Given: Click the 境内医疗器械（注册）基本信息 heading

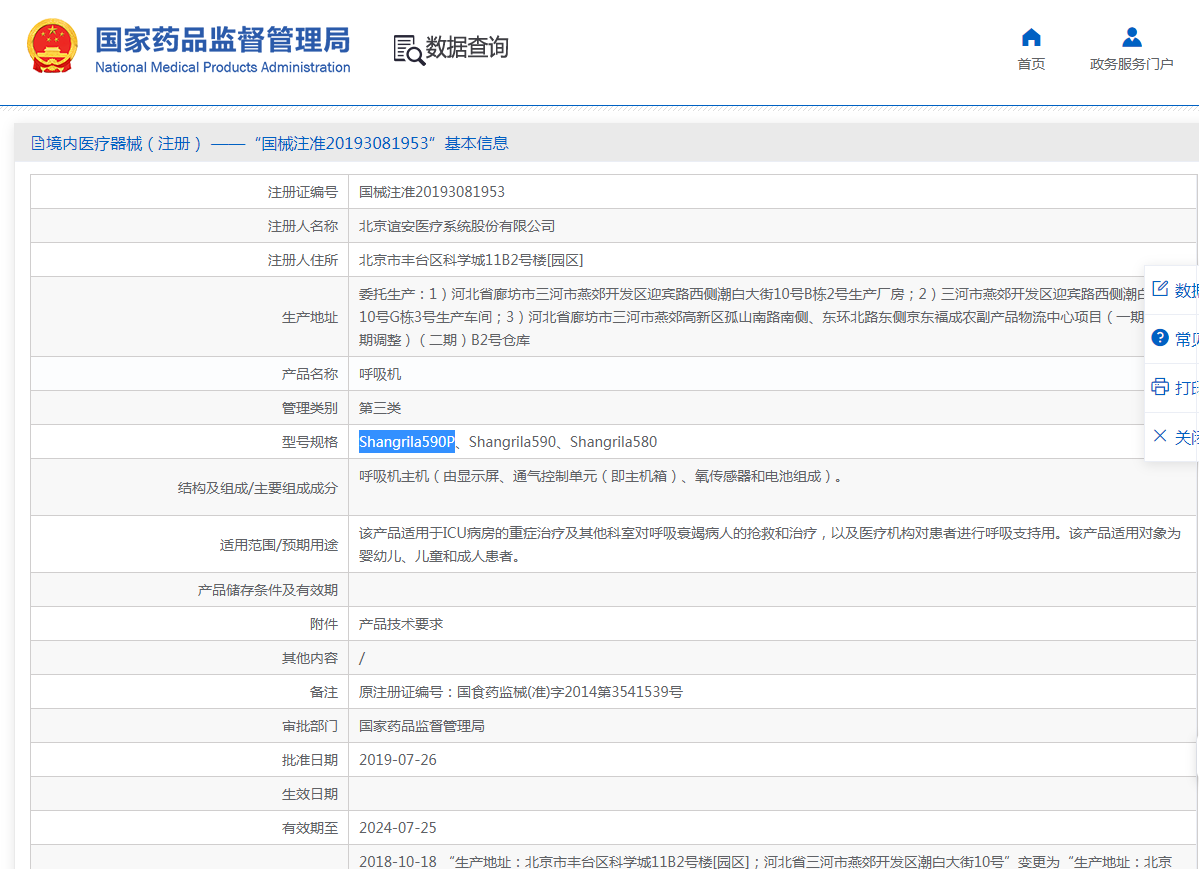Looking at the screenshot, I should pos(270,143).
